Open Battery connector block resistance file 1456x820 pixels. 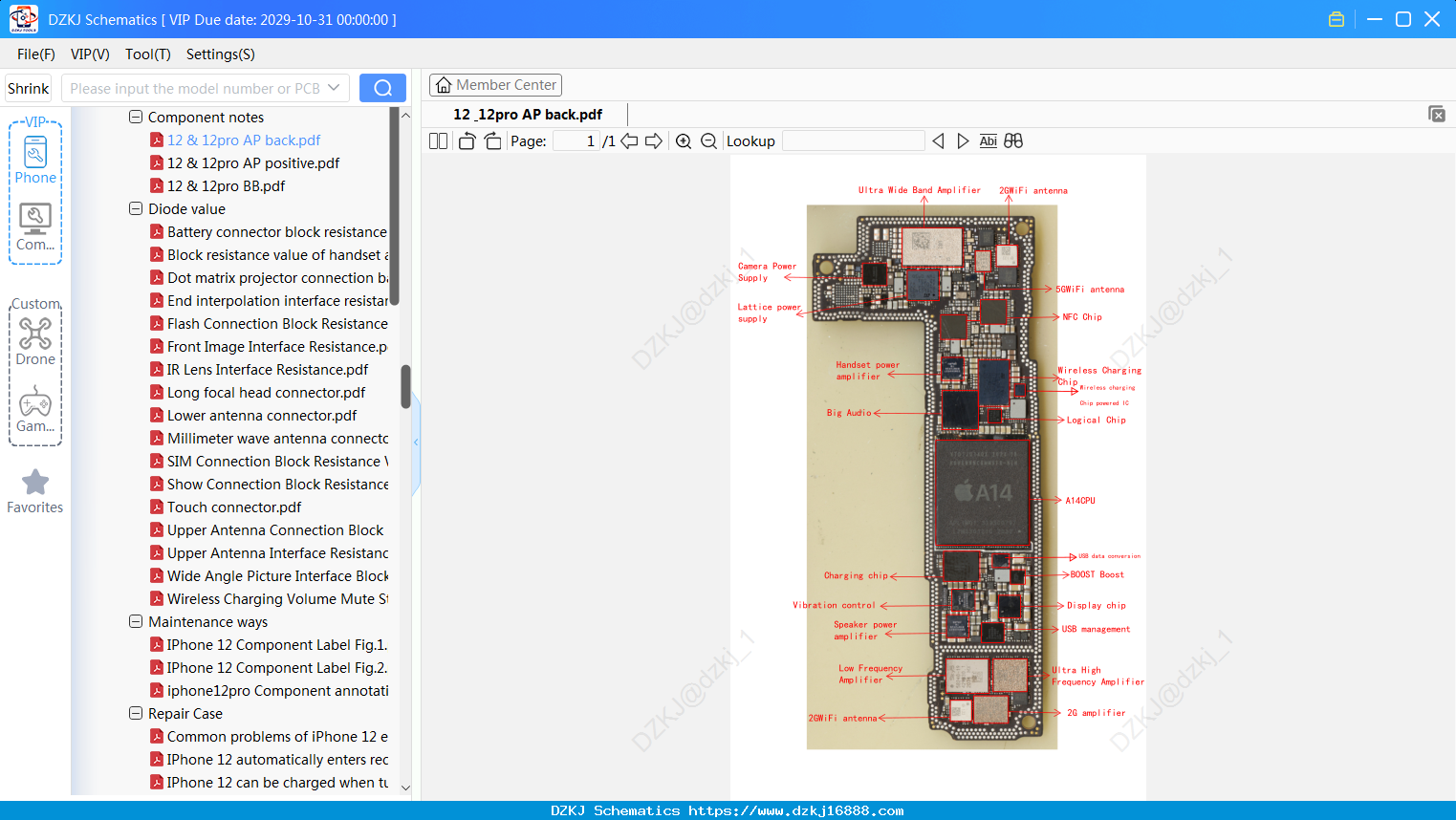(277, 231)
